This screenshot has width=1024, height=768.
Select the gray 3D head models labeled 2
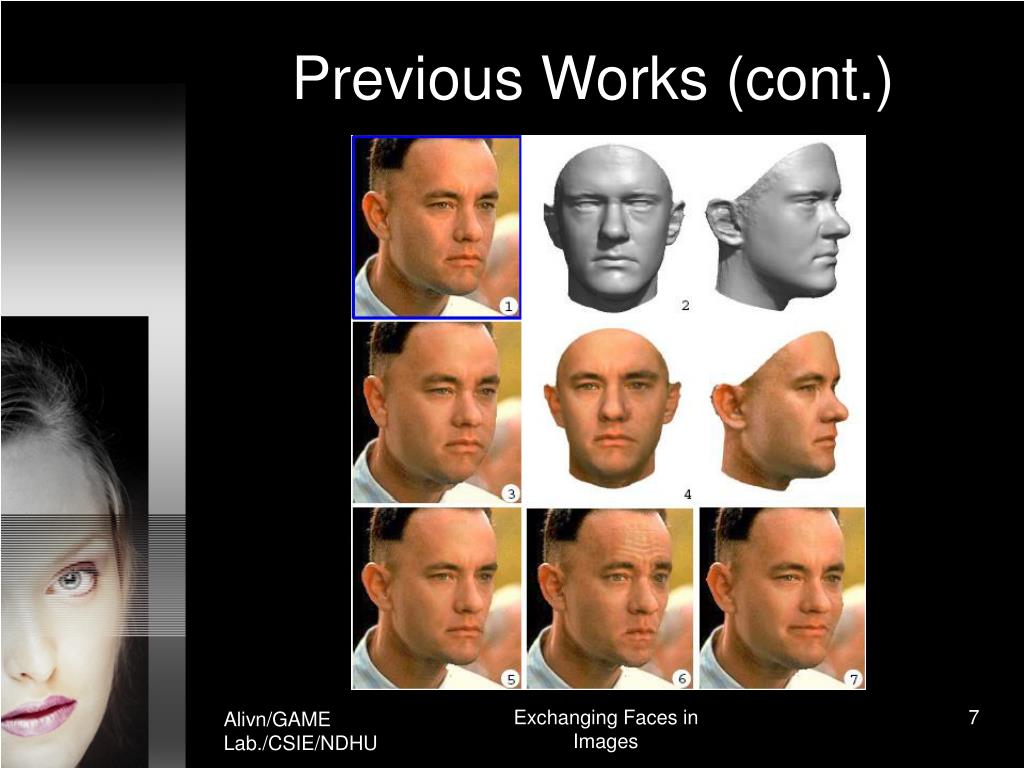[697, 227]
